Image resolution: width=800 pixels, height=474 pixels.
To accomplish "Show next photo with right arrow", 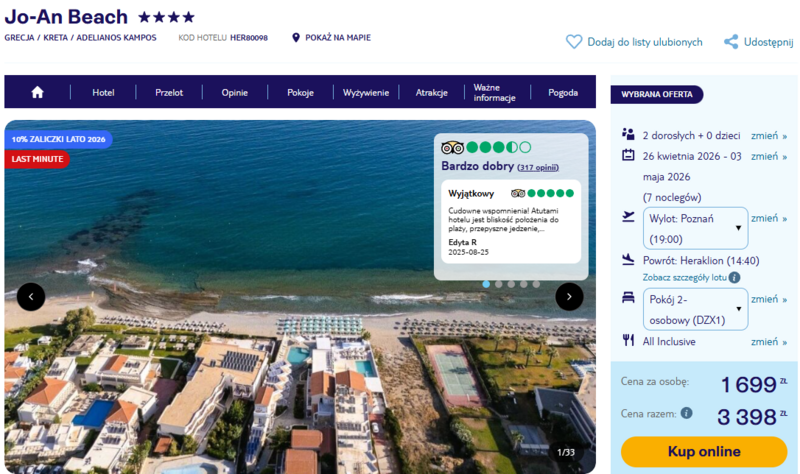I will [x=569, y=296].
